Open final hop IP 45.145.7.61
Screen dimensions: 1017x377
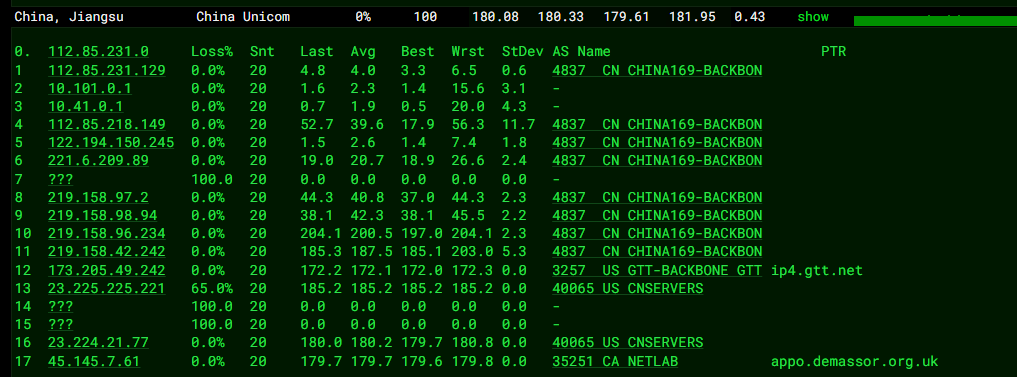[x=94, y=361]
